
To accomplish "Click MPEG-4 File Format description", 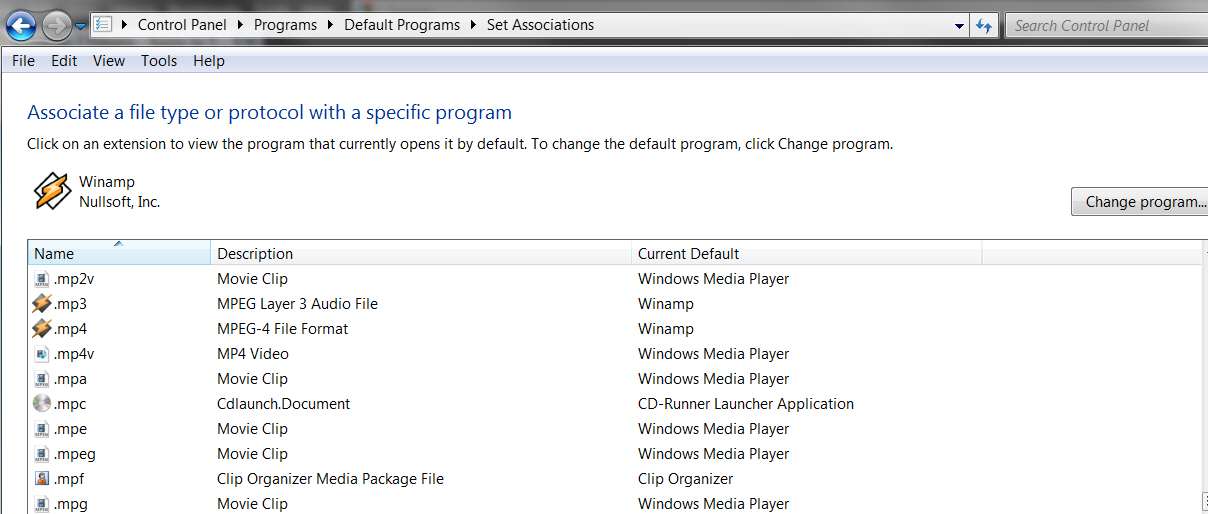I will click(x=283, y=329).
